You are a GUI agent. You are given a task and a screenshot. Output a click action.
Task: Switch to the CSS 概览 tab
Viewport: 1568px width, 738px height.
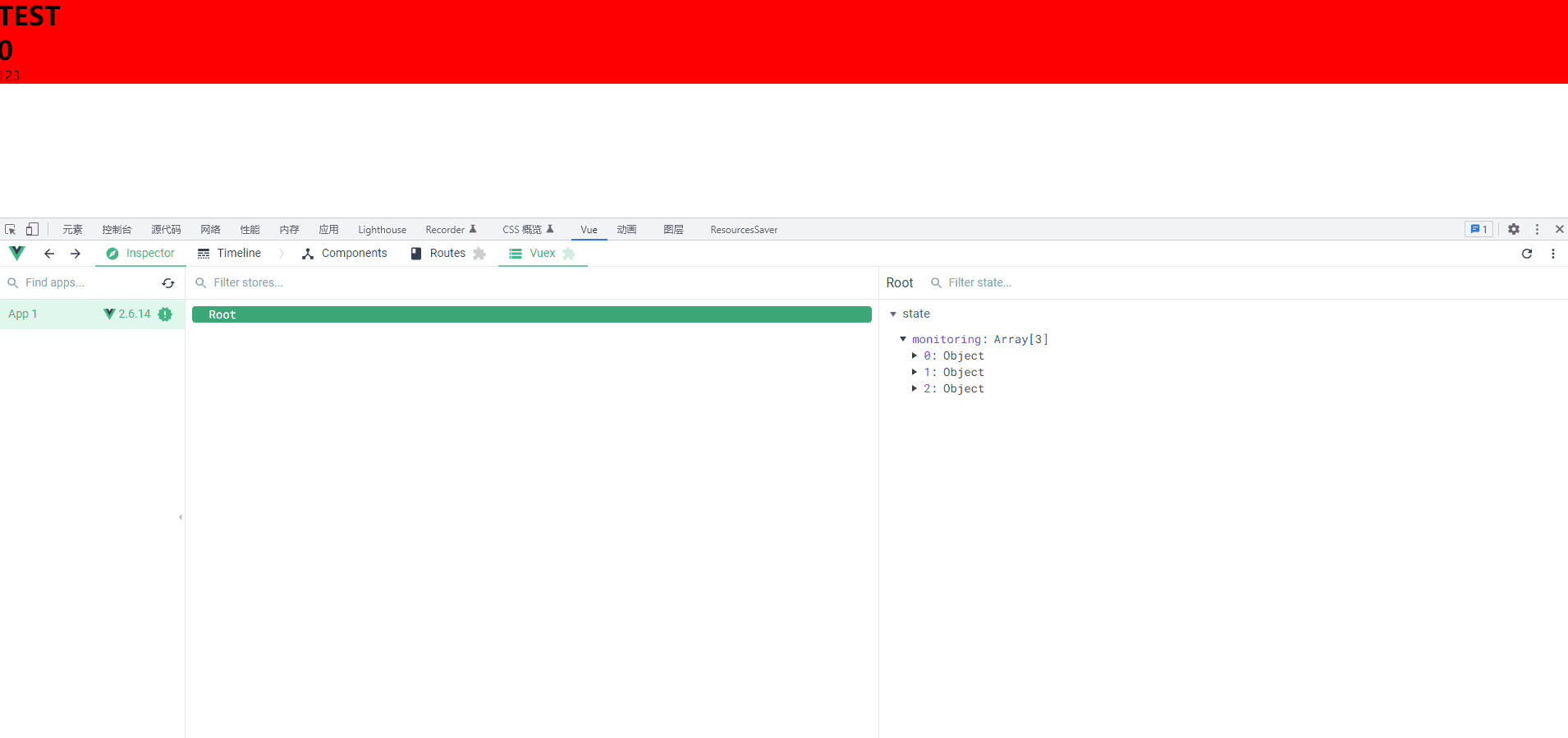point(528,230)
